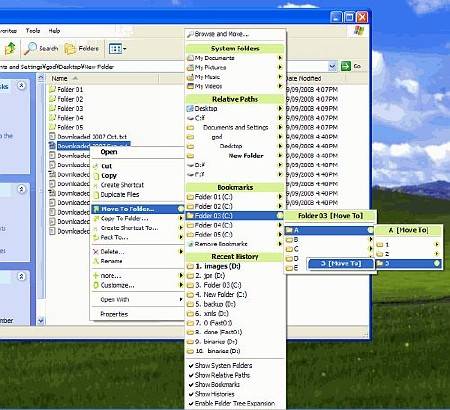
Task: Select 5. backup (D:) history entry
Action: click(x=235, y=304)
